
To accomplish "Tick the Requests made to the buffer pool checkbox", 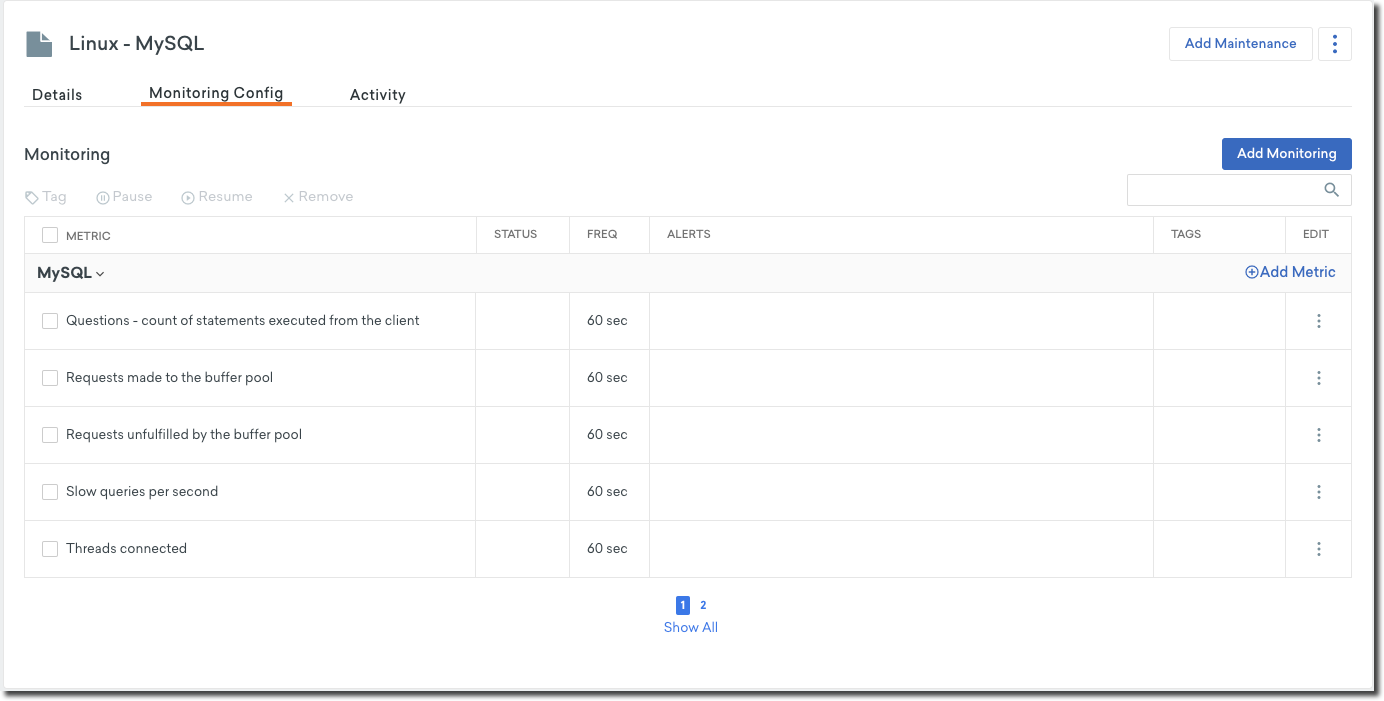I will point(50,378).
